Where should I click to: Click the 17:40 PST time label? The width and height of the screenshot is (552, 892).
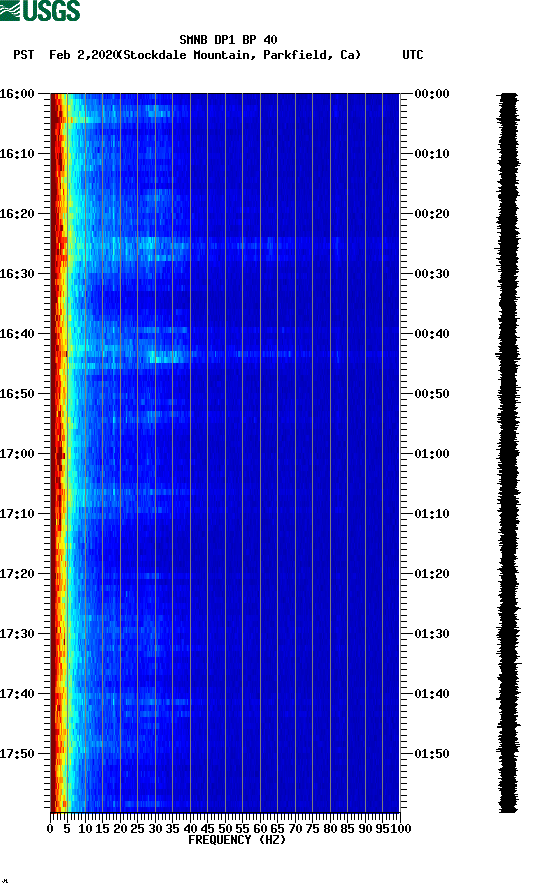tap(17, 694)
